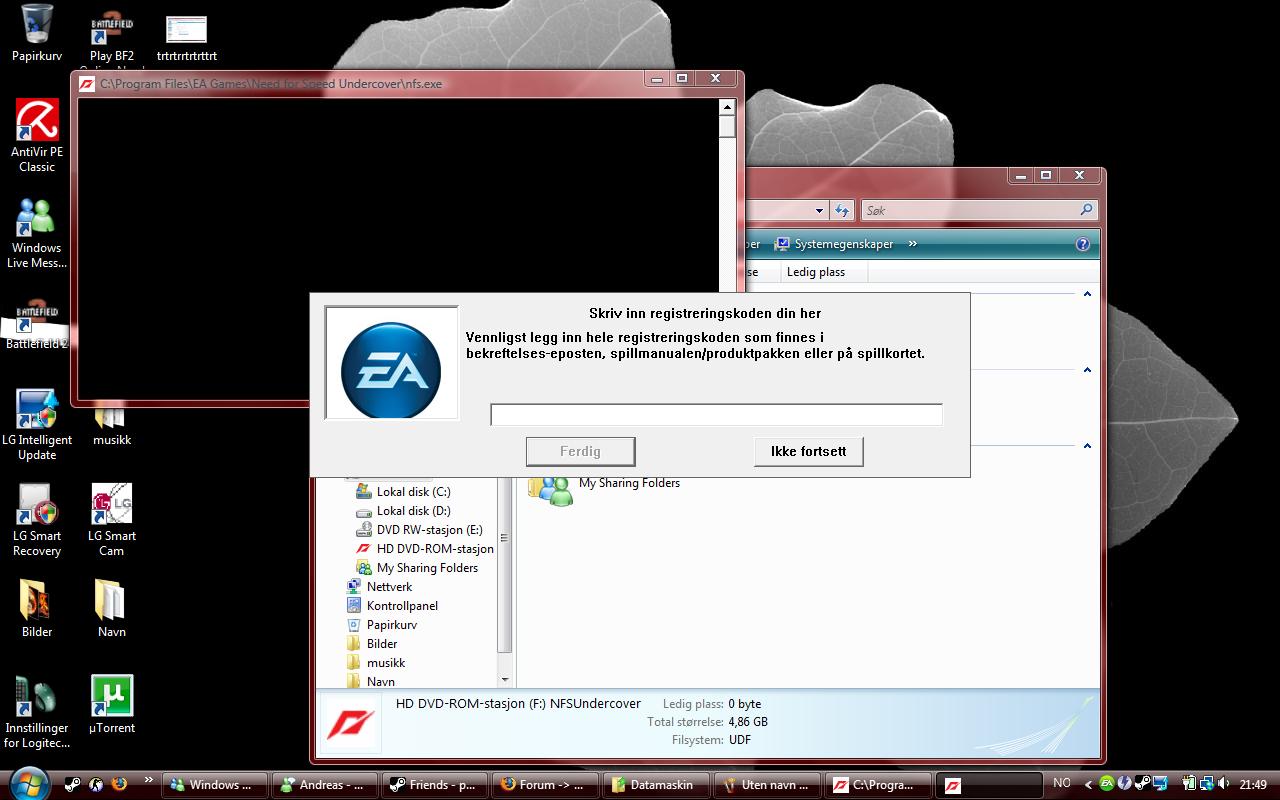Select HD DVD-ROM-stasjon in tree
Screen dimensions: 1280x800
click(425, 549)
